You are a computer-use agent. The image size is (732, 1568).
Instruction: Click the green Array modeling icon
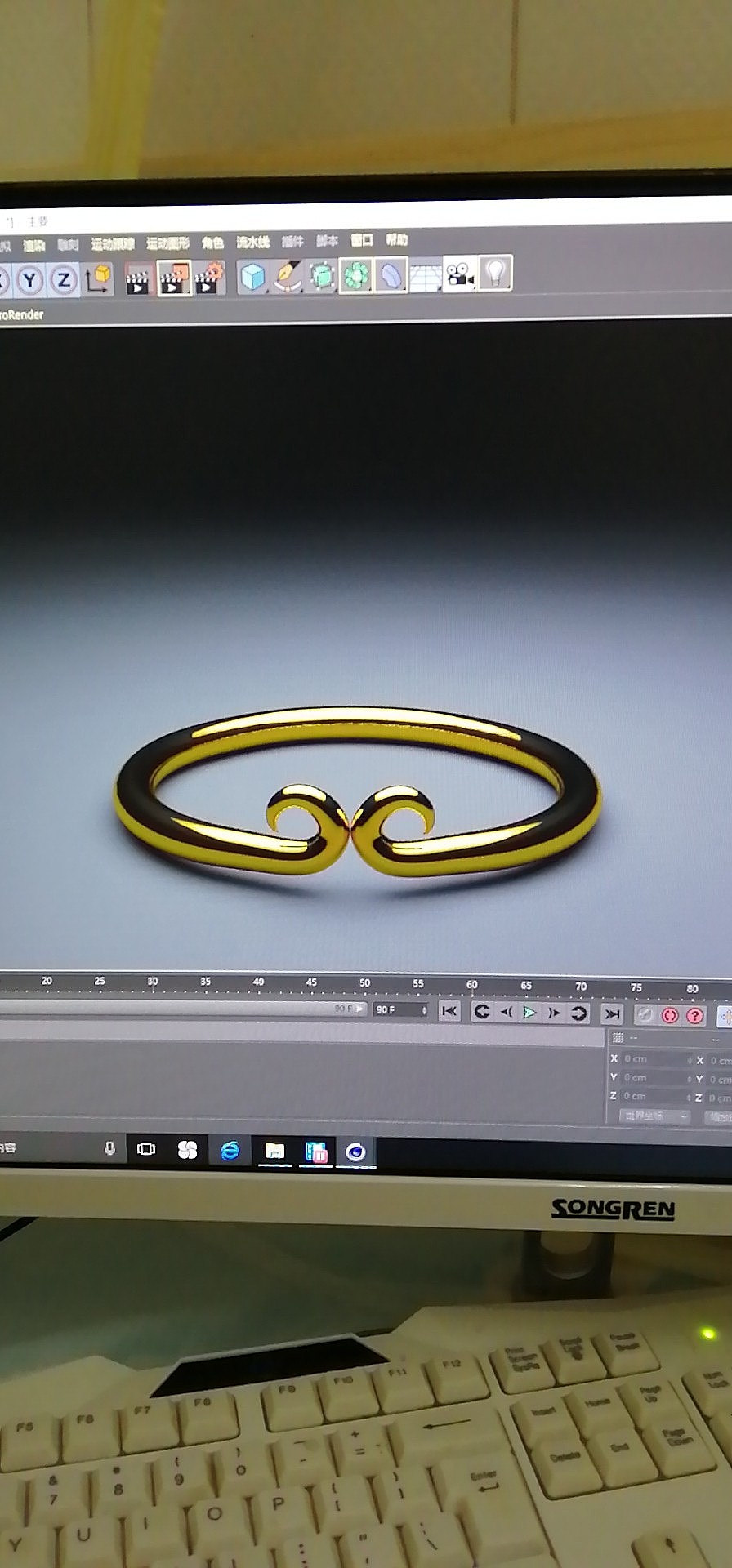pyautogui.click(x=356, y=275)
